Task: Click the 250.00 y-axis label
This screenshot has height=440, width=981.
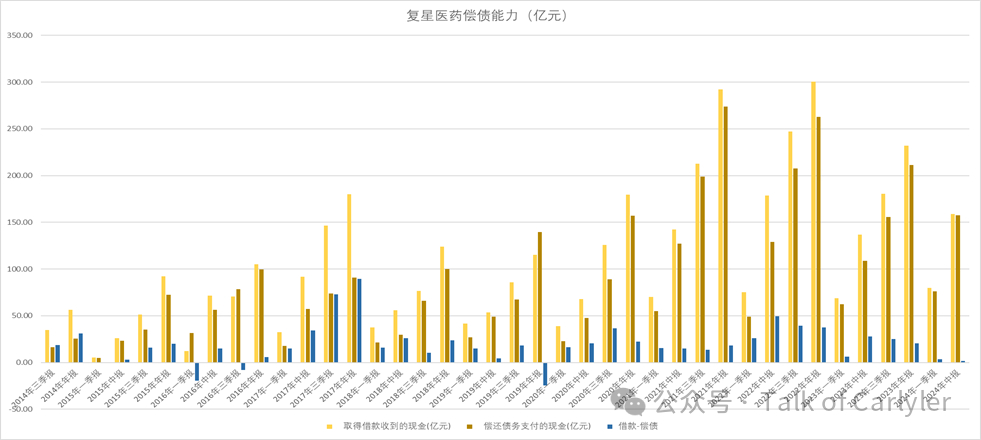Action: (19, 129)
